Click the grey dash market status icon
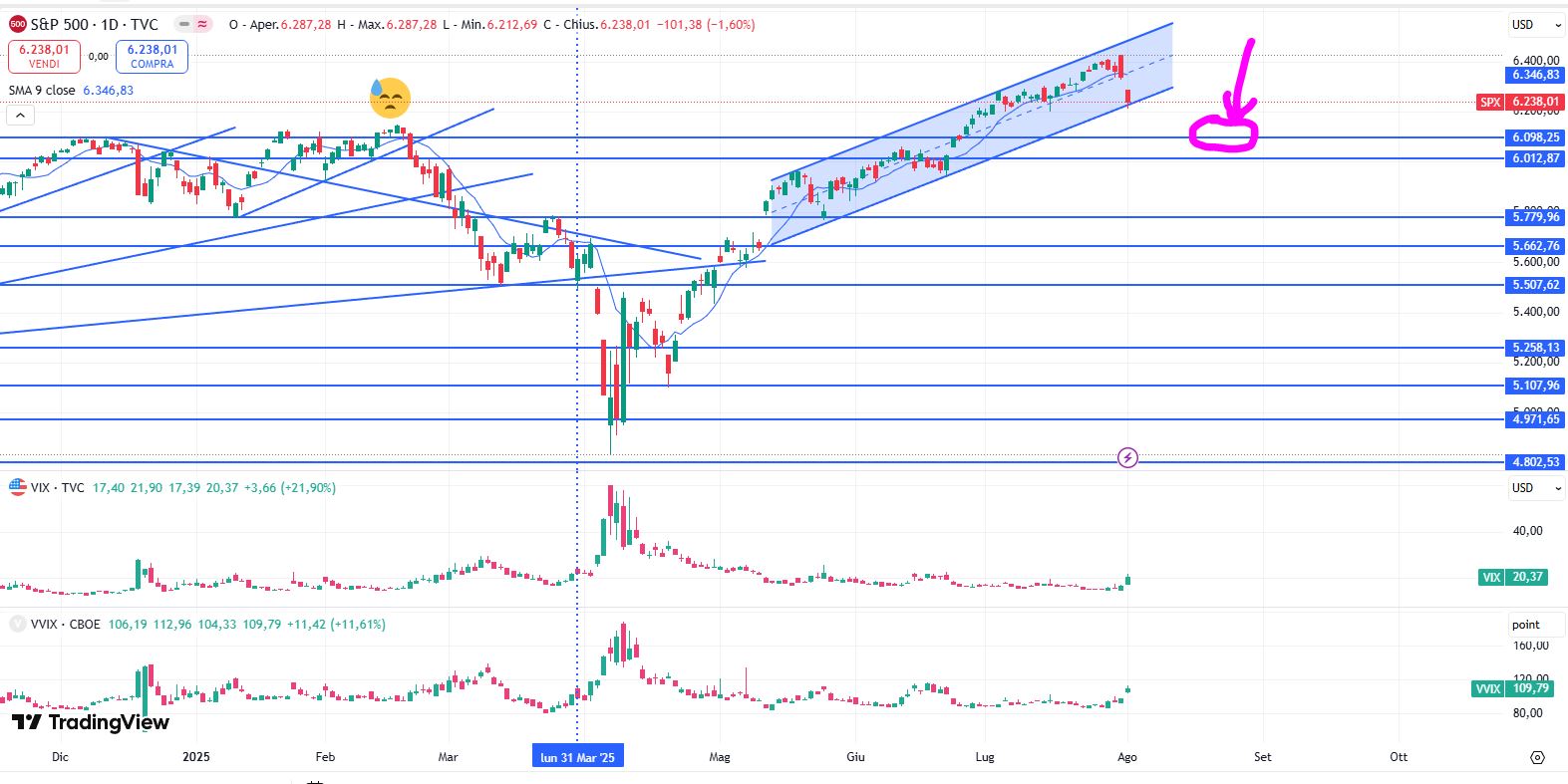The height and width of the screenshot is (784, 1568). (184, 24)
